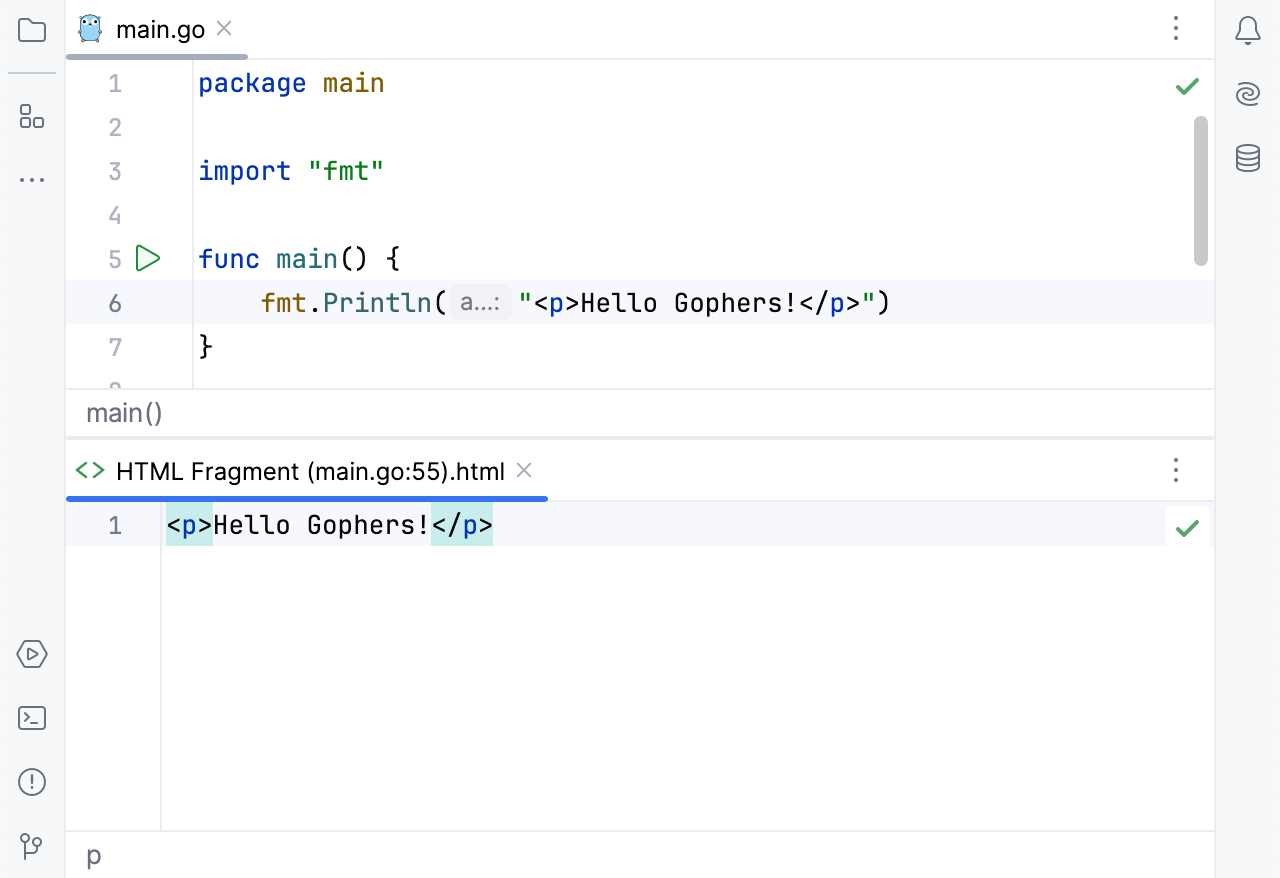The image size is (1280, 878).
Task: Open the Problems tool window
Action: tap(31, 782)
